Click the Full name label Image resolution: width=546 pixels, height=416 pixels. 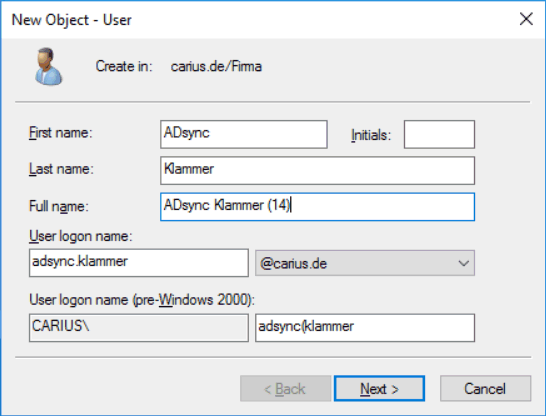pyautogui.click(x=58, y=206)
